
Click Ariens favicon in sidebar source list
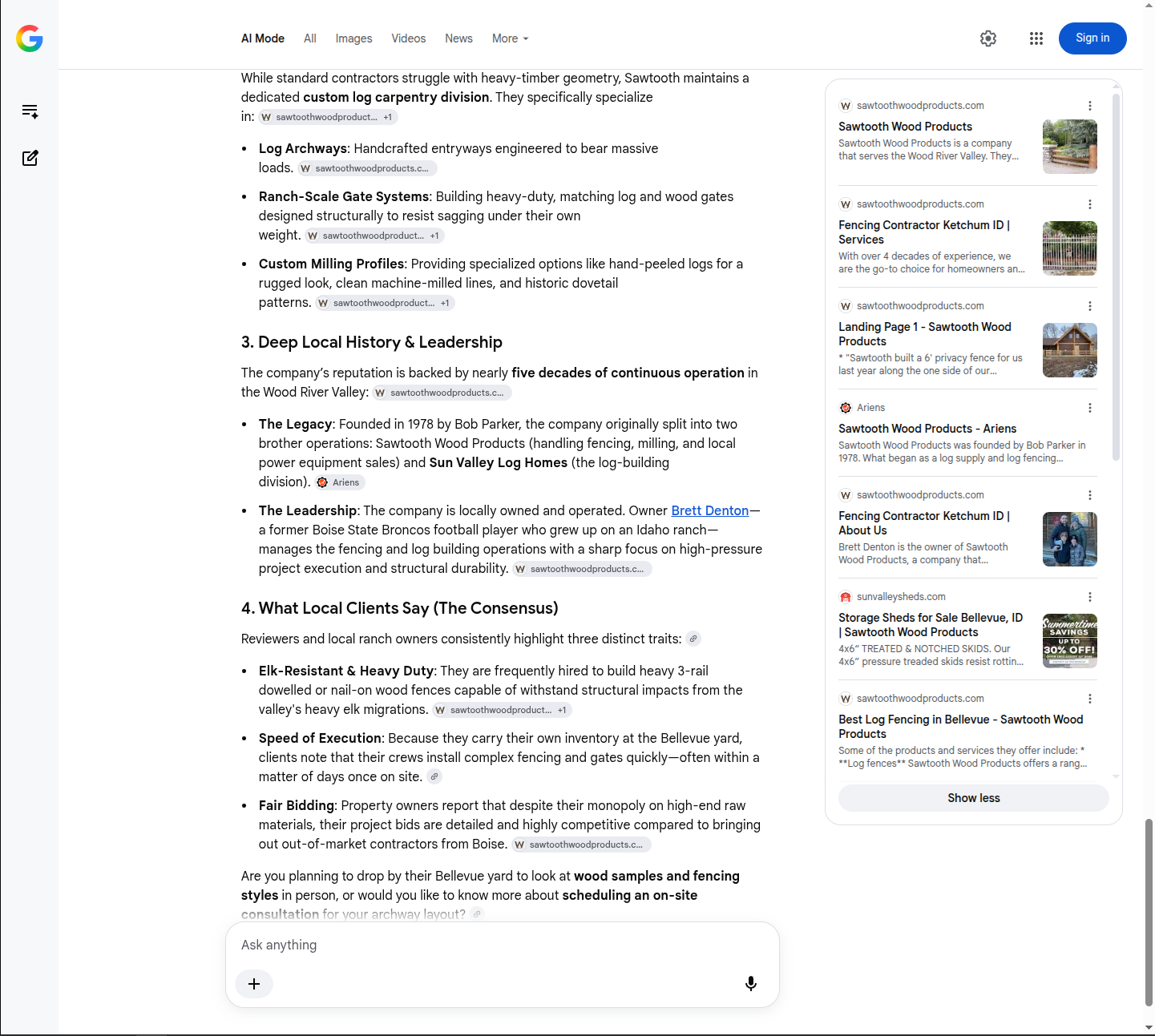846,408
